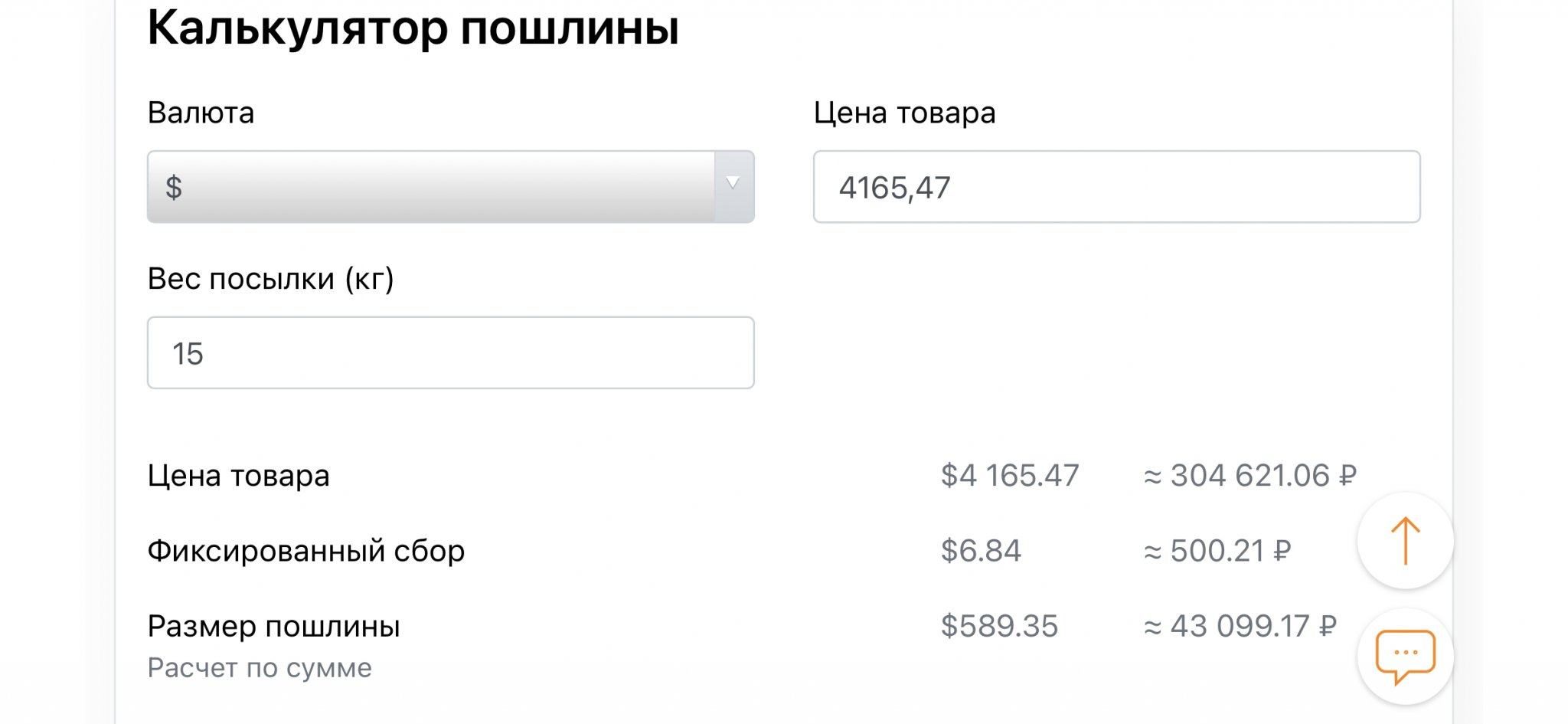Click the Расчет по сумме note
This screenshot has width=1568, height=724.
[260, 668]
